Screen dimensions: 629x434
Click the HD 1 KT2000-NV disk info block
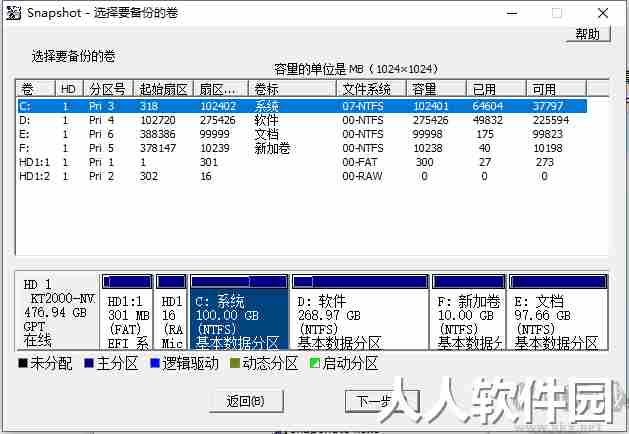tap(57, 312)
